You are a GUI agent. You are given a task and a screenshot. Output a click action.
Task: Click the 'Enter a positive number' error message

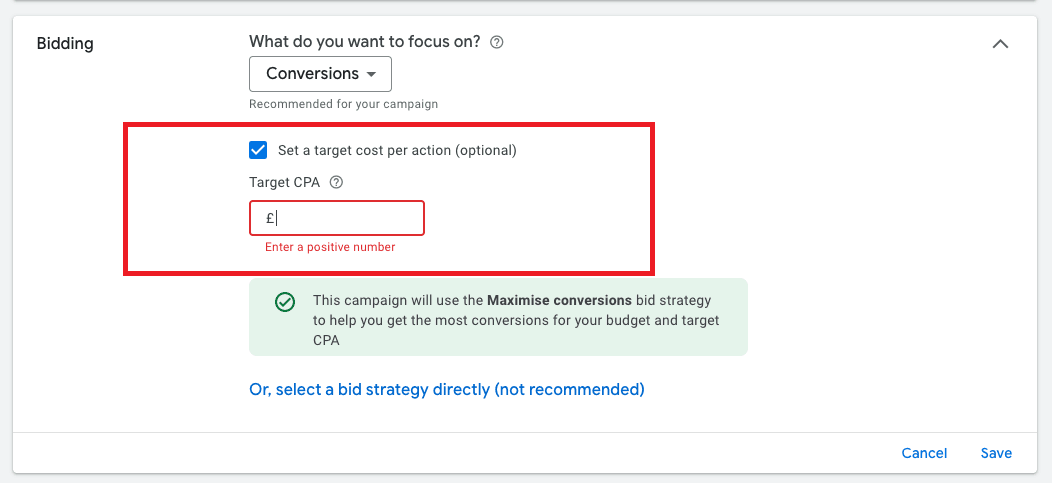click(330, 247)
